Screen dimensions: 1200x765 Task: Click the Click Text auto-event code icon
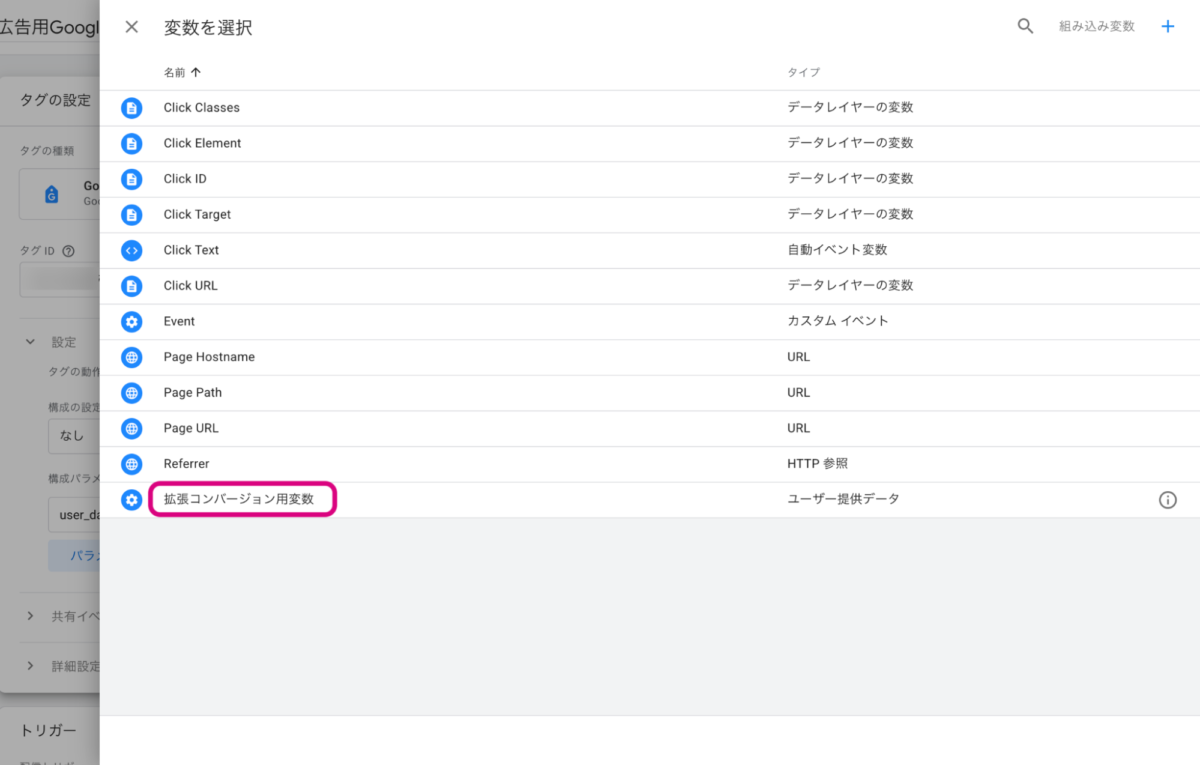(131, 250)
